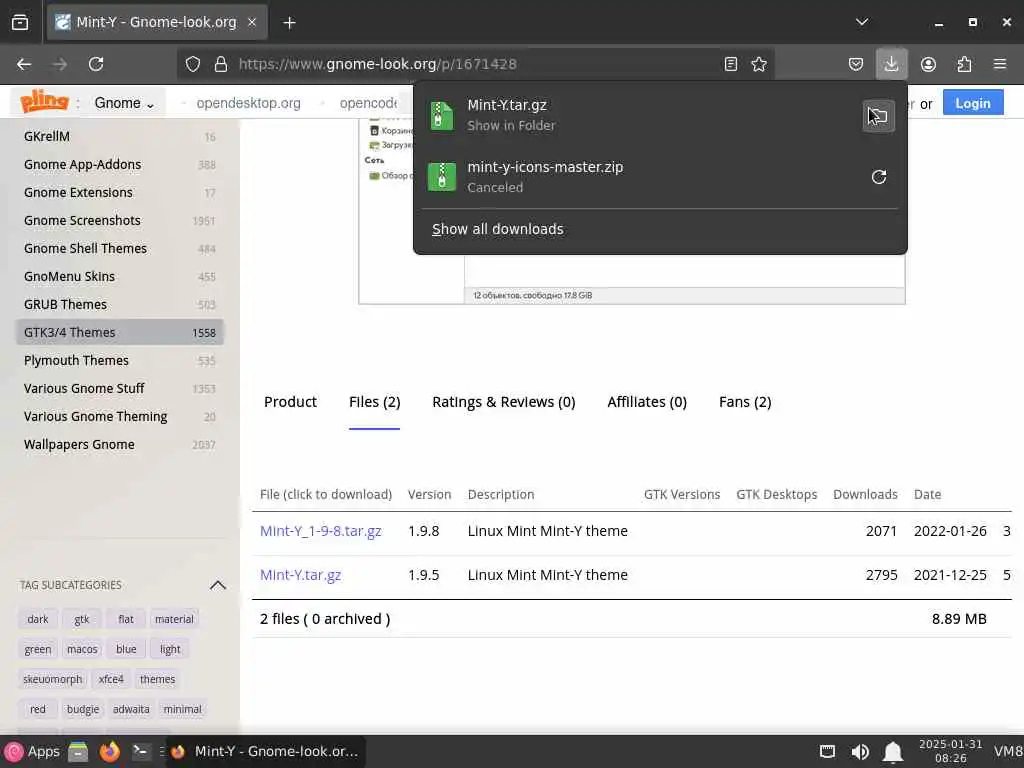This screenshot has height=768, width=1024.
Task: Filter by gtk tag
Action: tap(82, 619)
